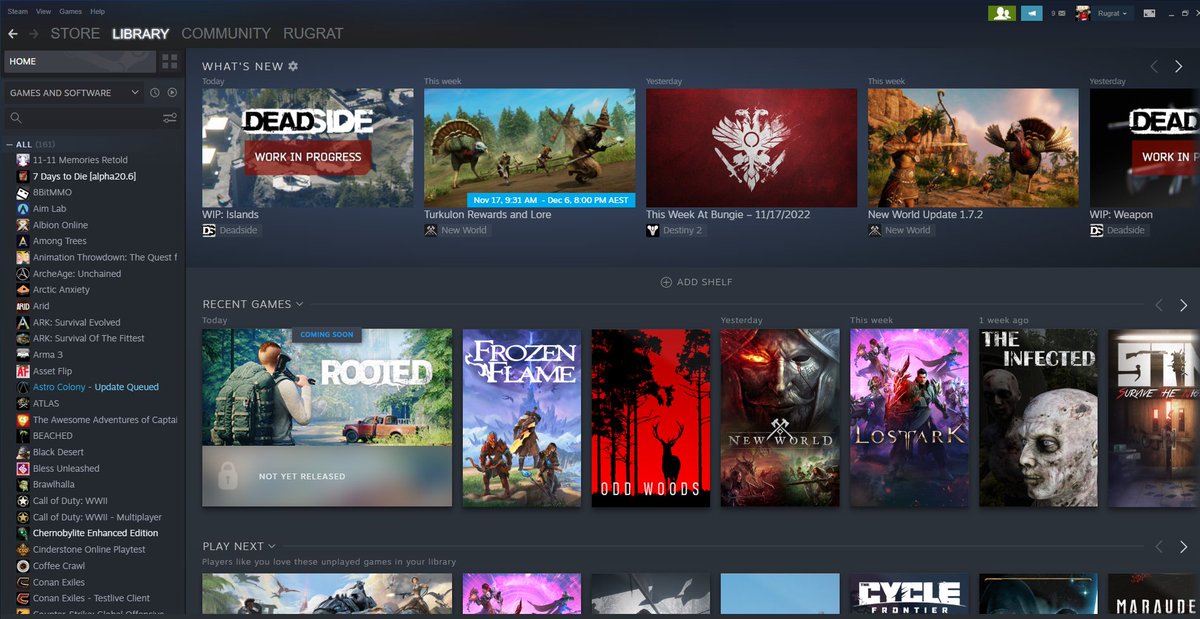The height and width of the screenshot is (619, 1200).
Task: Click the search magnifier icon
Action: point(16,118)
